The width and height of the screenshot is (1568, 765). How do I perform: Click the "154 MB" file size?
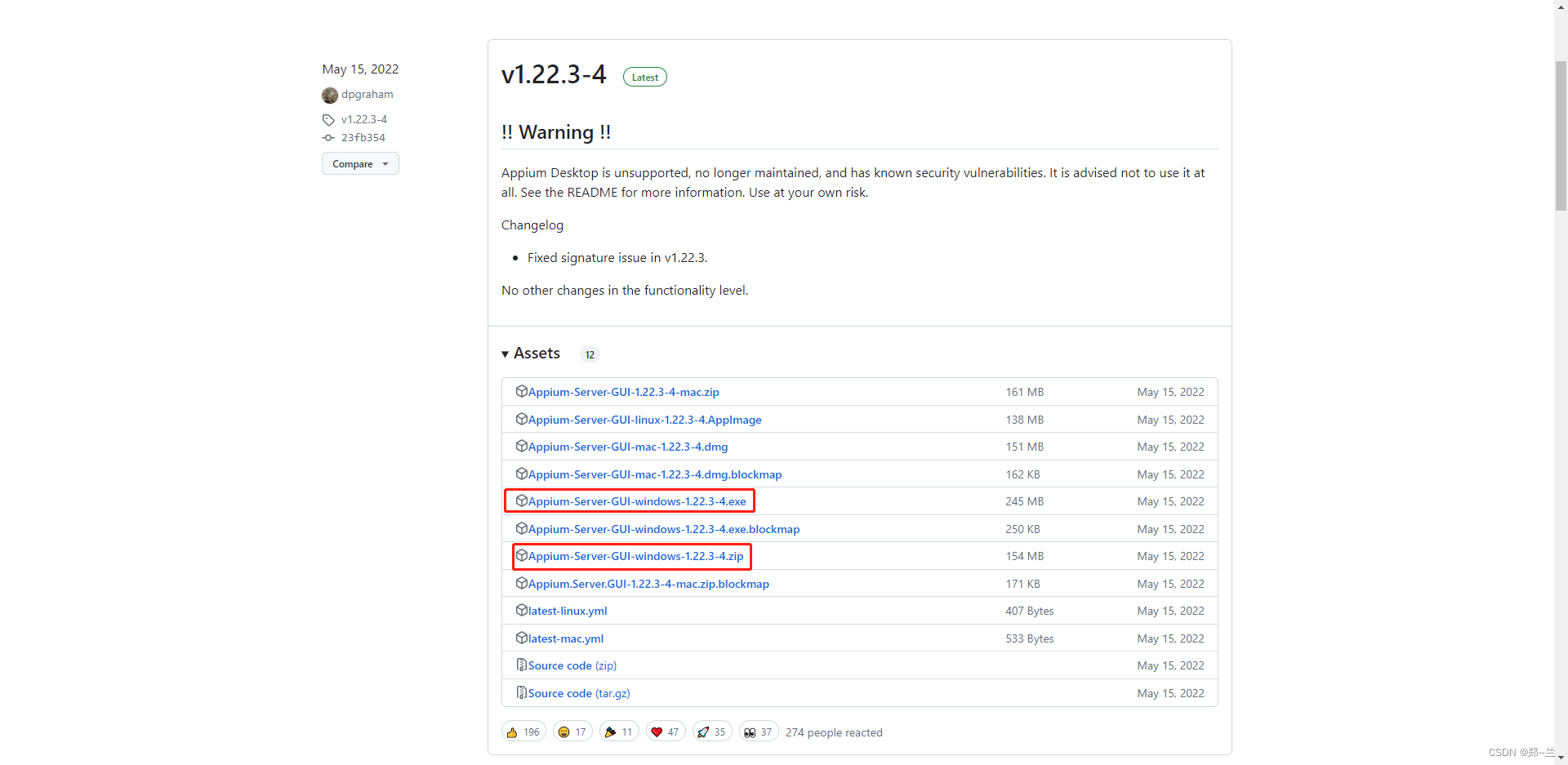tap(1024, 557)
